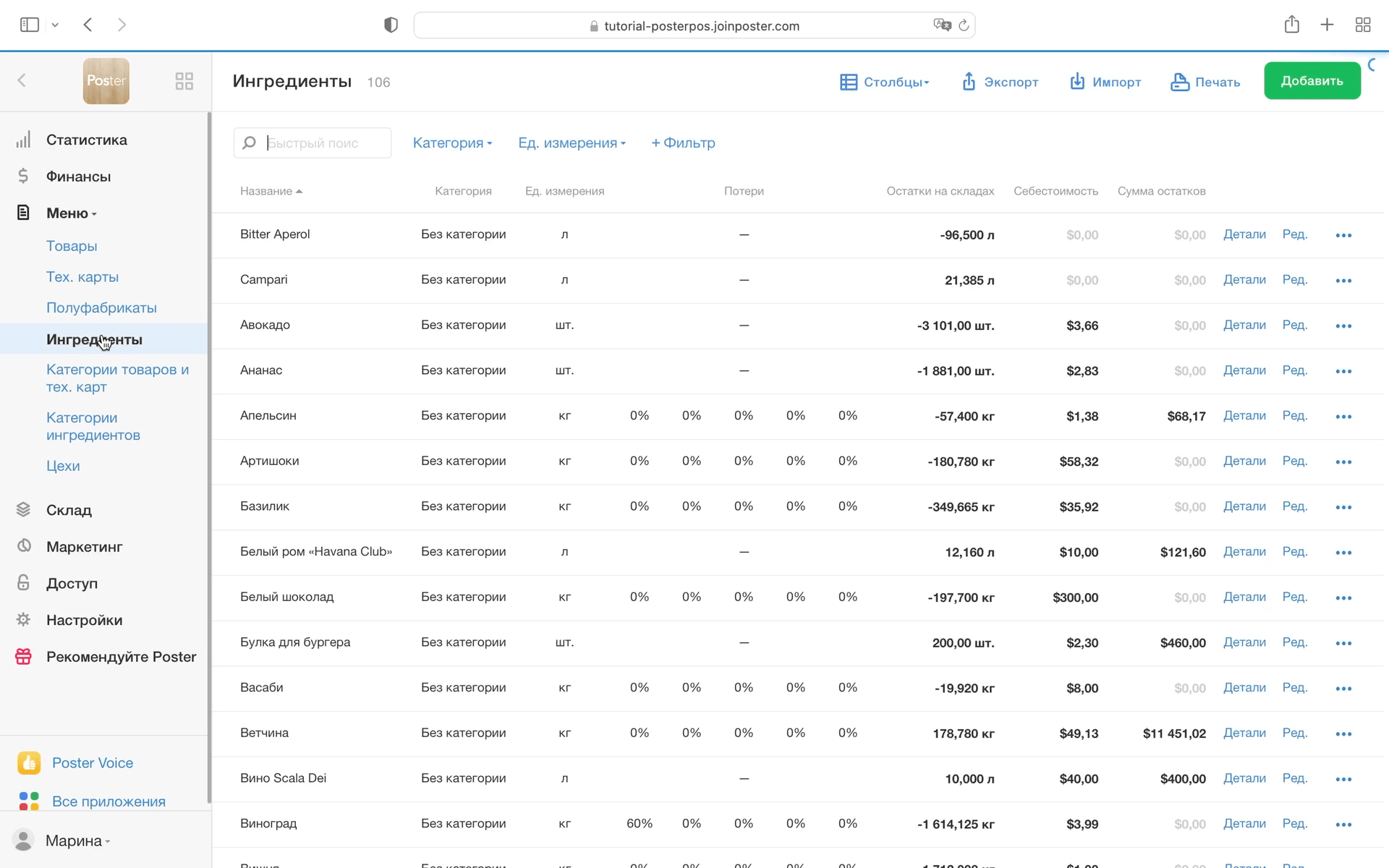Open the Детали link for Campari
Viewport: 1389px width, 868px height.
click(1244, 280)
